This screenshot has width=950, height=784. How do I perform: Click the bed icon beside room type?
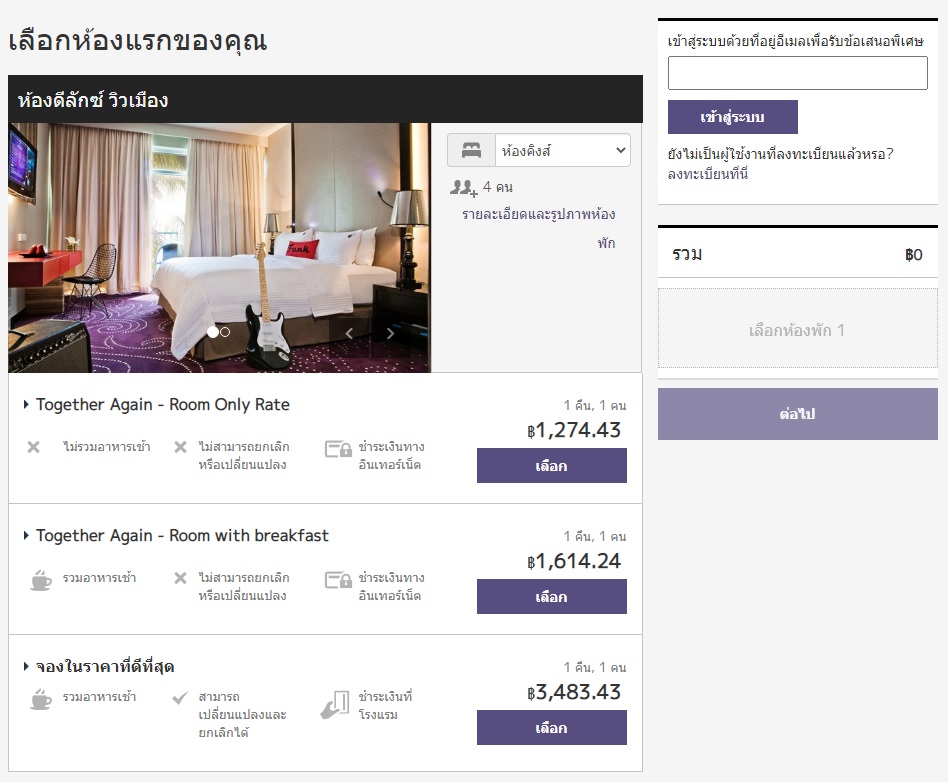pyautogui.click(x=471, y=151)
